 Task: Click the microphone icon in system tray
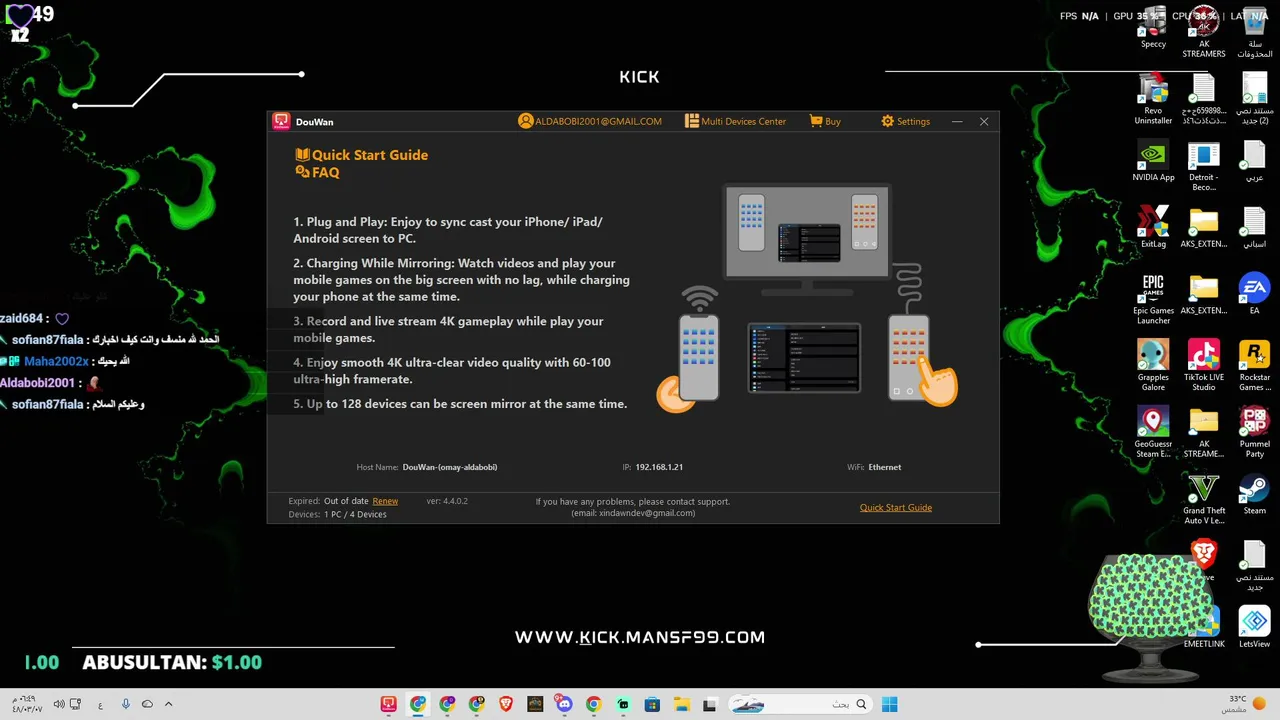(126, 704)
